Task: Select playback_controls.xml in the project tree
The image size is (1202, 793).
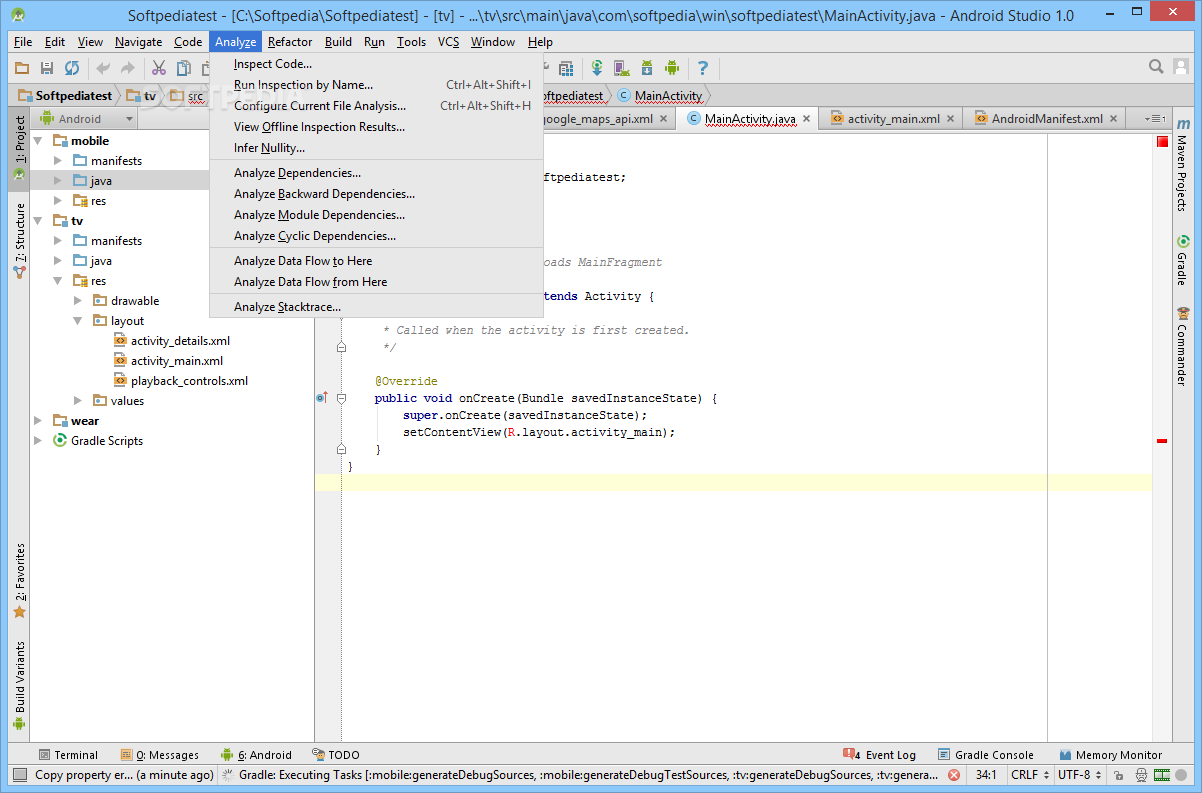Action: 189,381
